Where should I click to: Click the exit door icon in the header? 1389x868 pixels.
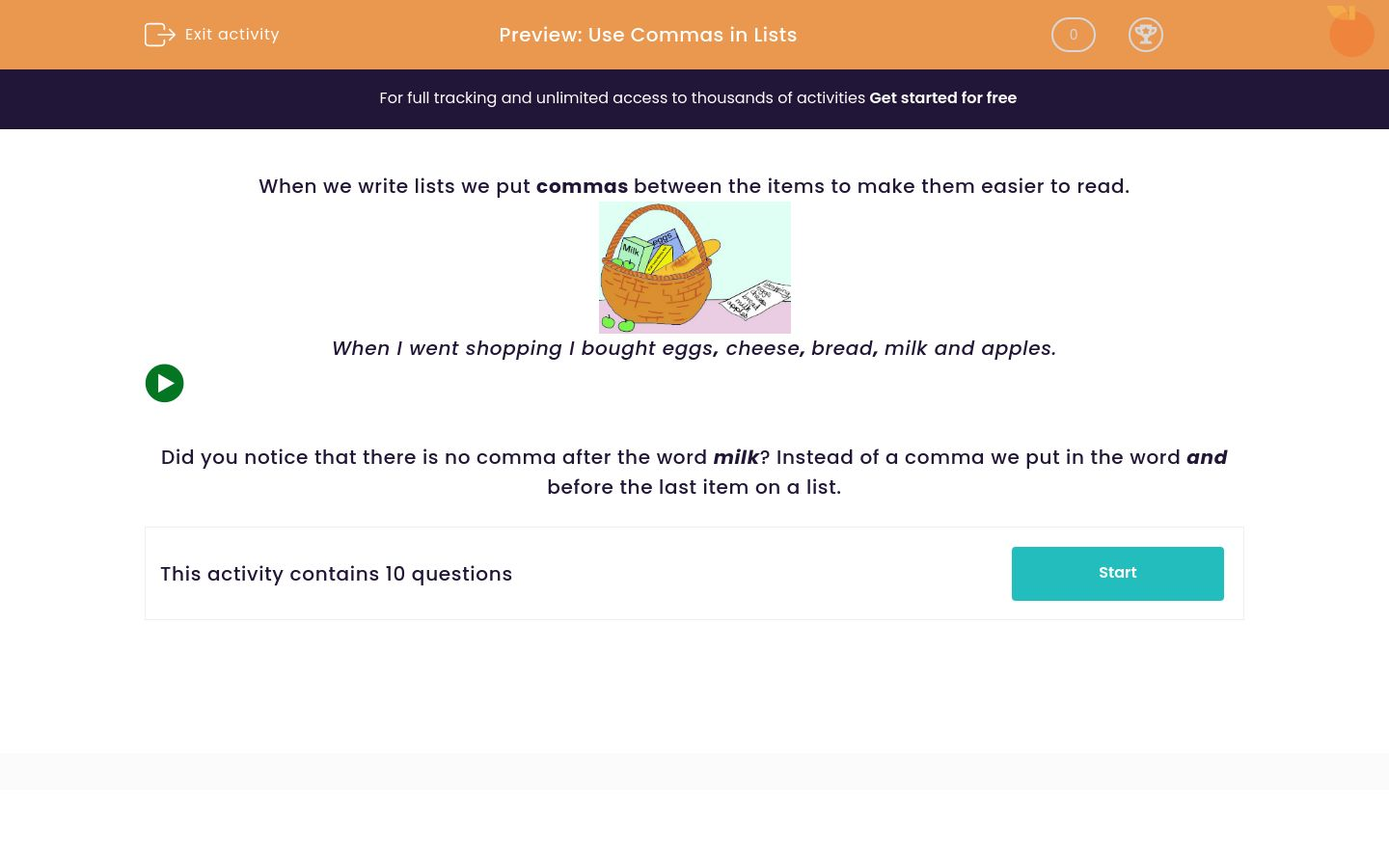160,35
